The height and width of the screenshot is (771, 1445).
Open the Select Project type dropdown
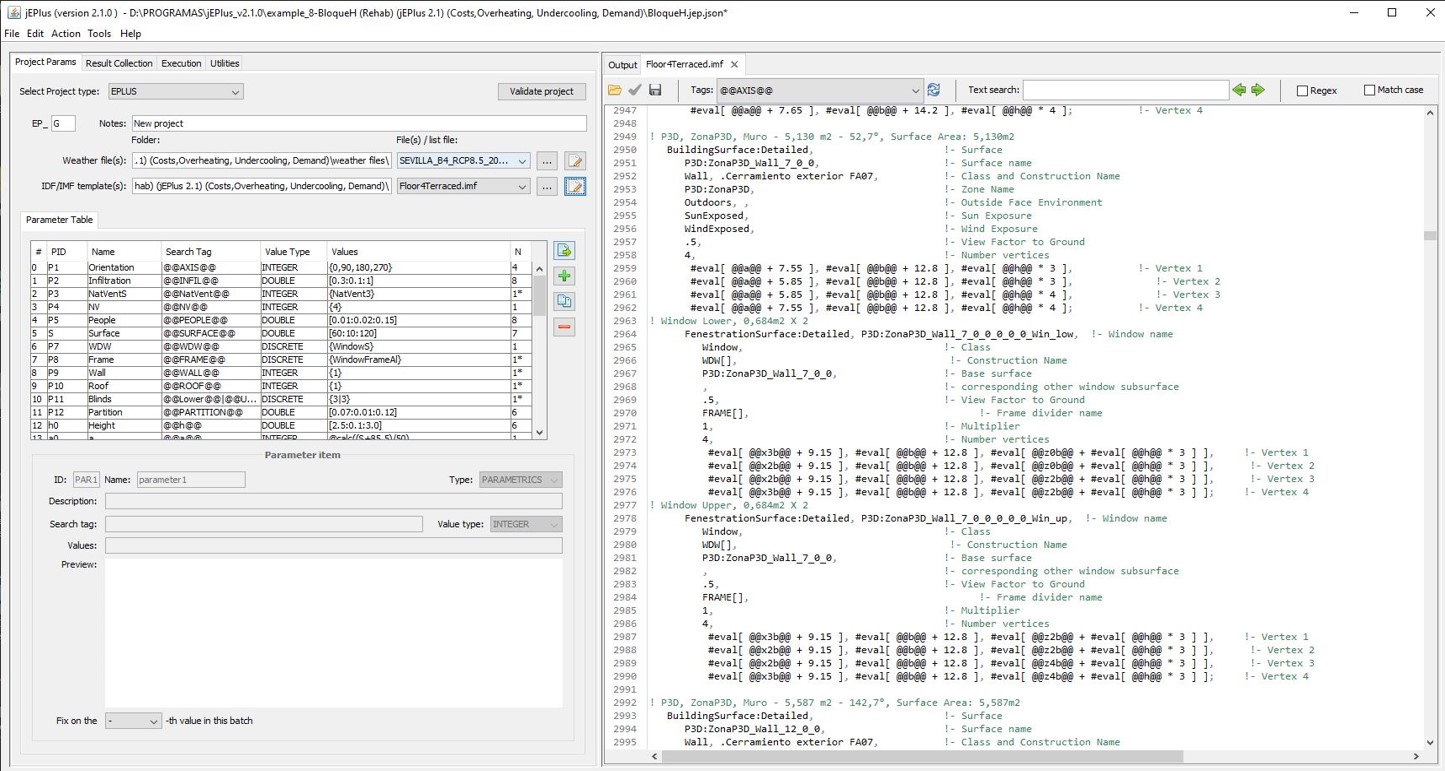pyautogui.click(x=175, y=92)
